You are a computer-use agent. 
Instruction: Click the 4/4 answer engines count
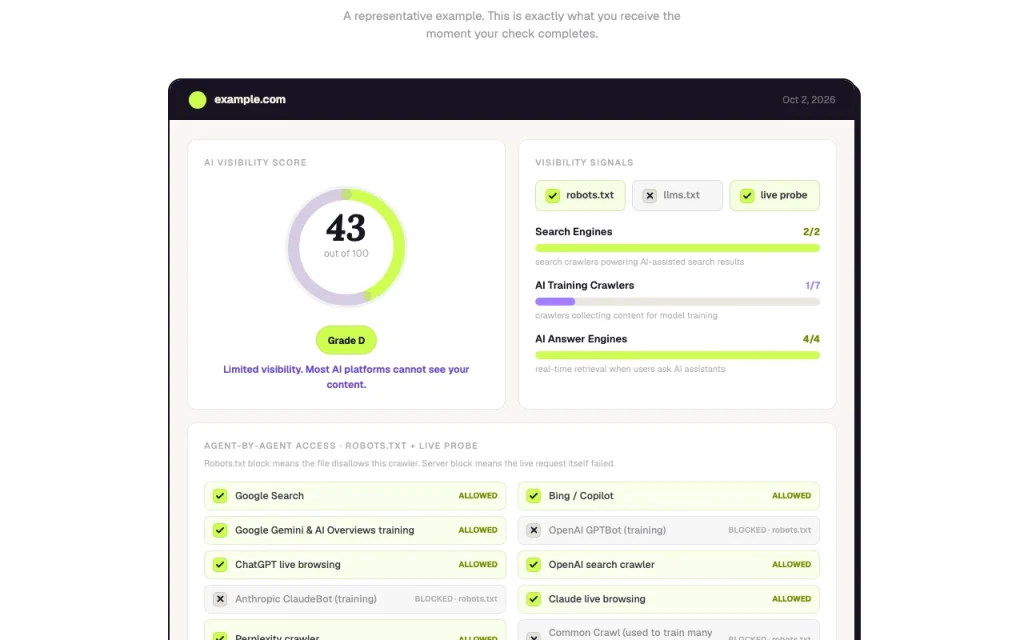coord(811,339)
